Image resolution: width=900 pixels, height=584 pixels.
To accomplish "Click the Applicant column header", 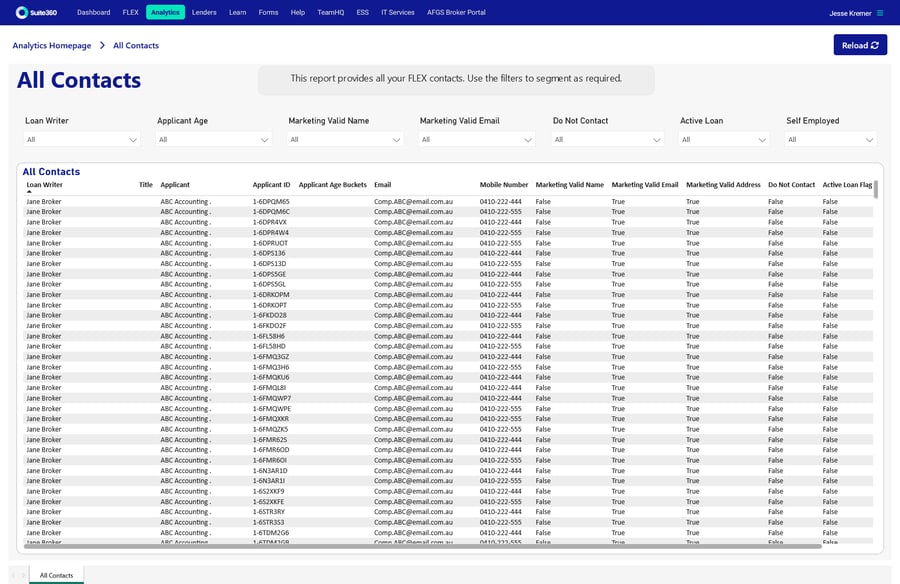I will (175, 184).
